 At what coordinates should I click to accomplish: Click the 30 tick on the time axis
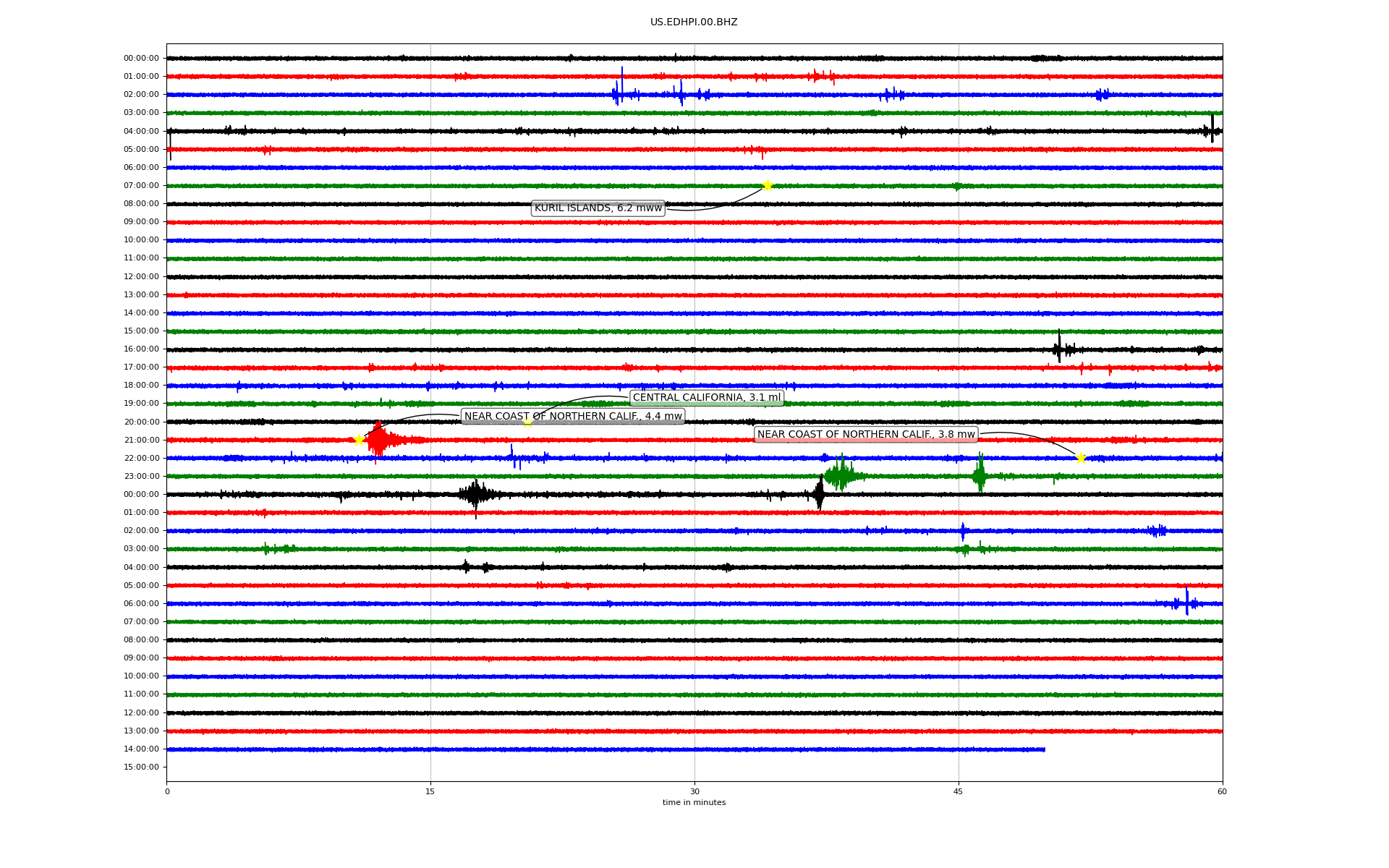tap(694, 791)
